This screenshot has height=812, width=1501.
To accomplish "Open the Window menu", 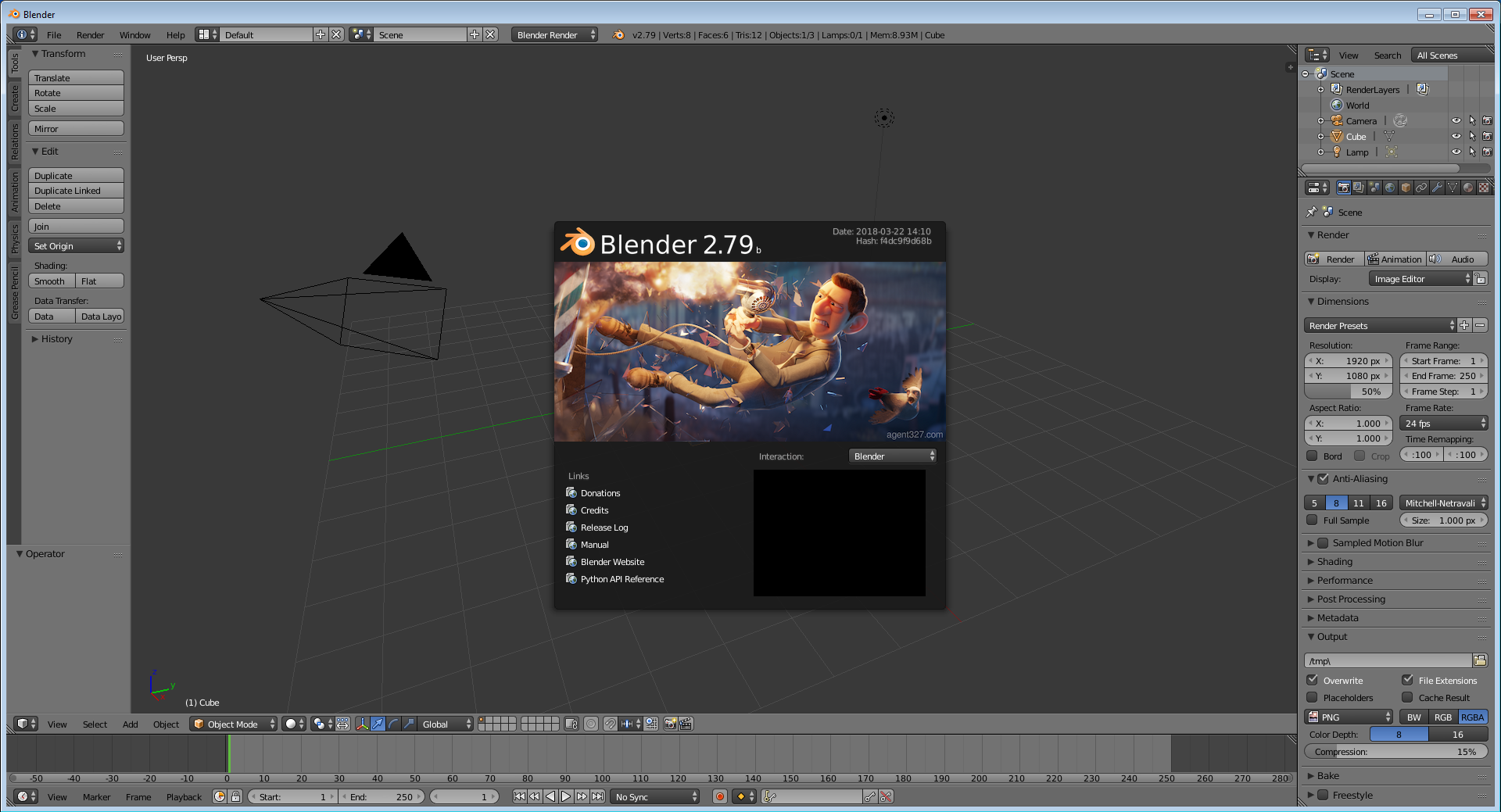I will coord(134,34).
